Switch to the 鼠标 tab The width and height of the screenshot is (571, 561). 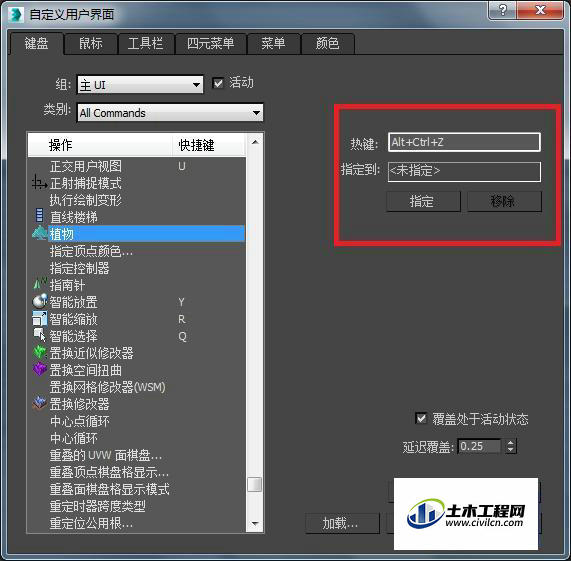91,44
